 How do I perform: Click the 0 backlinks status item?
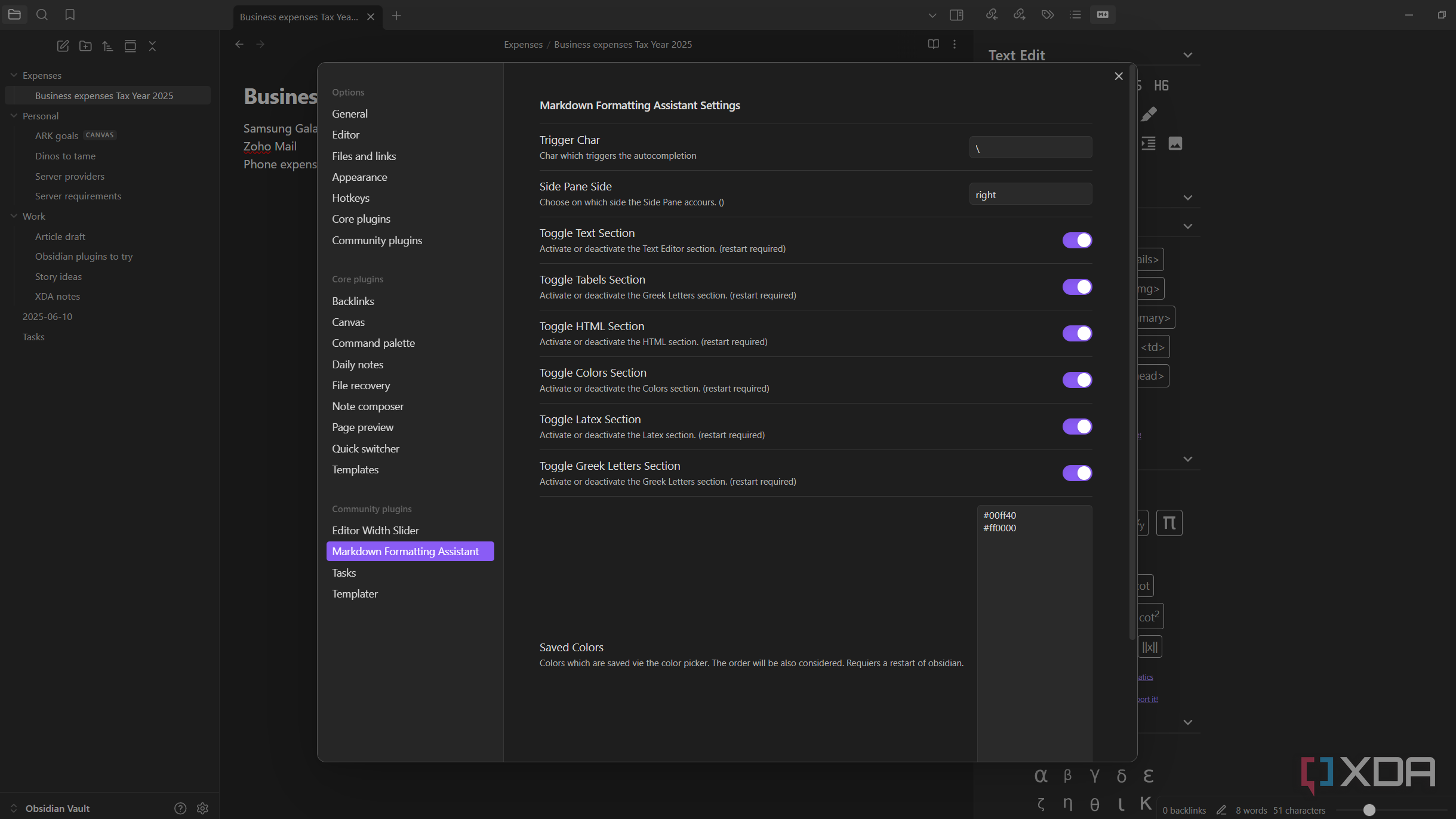pos(1184,810)
